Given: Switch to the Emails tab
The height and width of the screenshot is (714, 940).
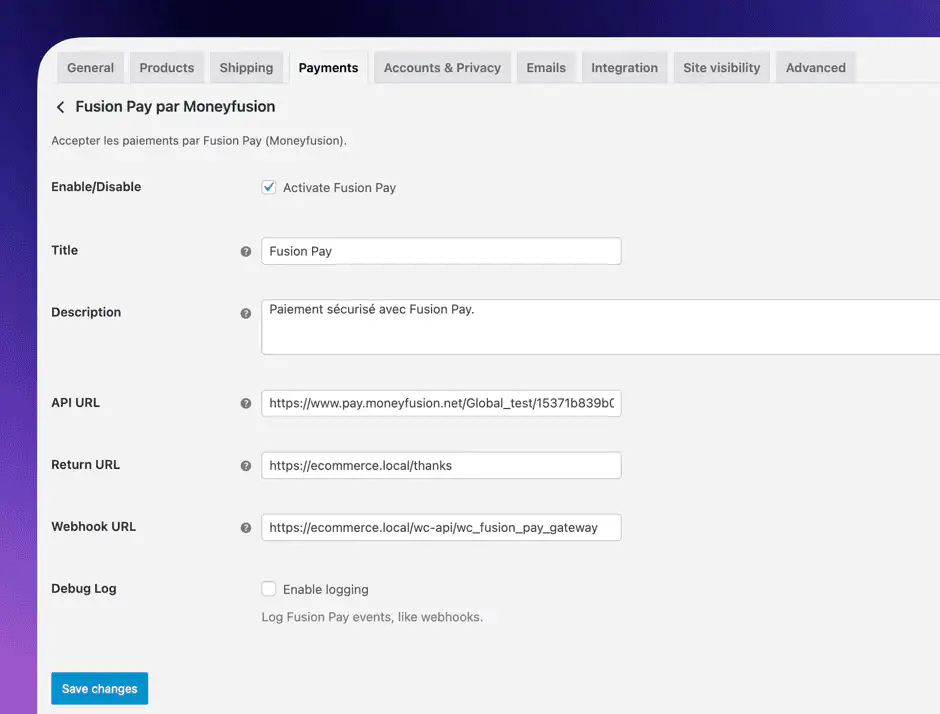Looking at the screenshot, I should pos(546,67).
